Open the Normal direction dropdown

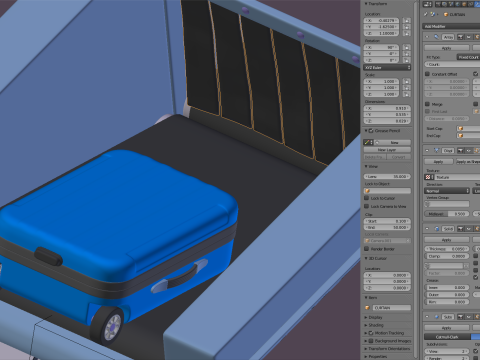[447, 191]
